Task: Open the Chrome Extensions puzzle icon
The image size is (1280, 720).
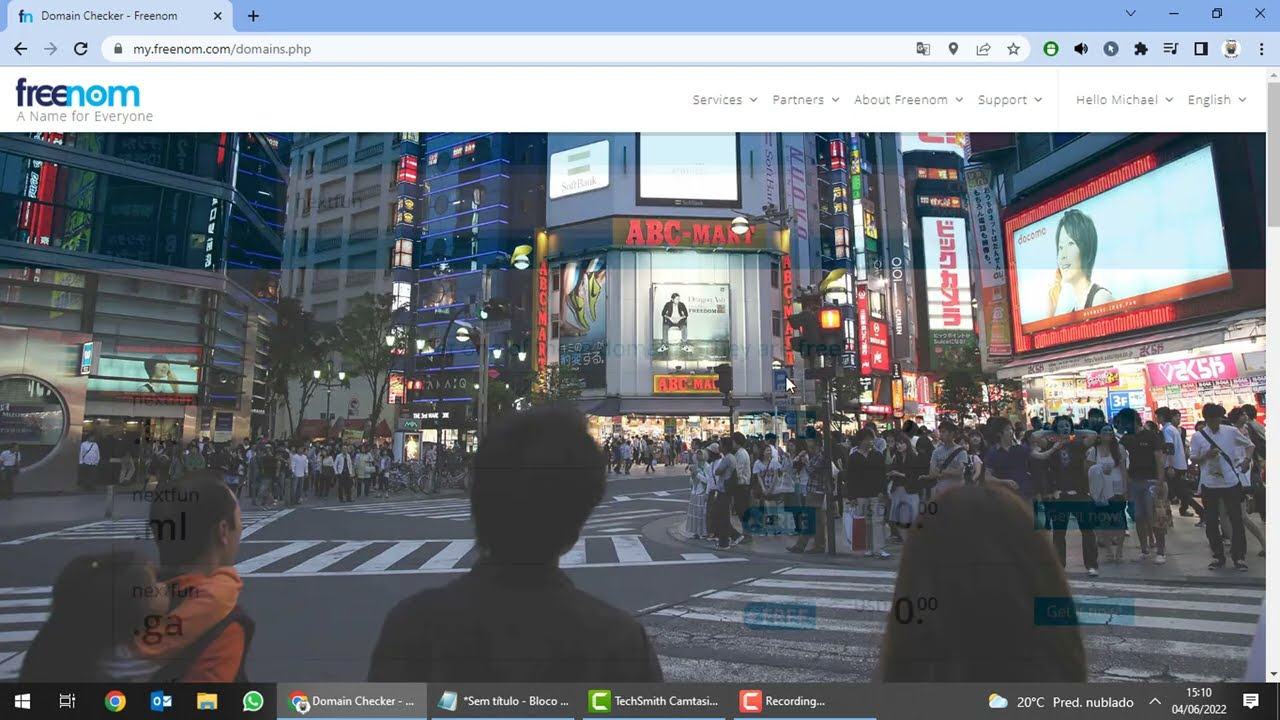Action: pos(1141,48)
